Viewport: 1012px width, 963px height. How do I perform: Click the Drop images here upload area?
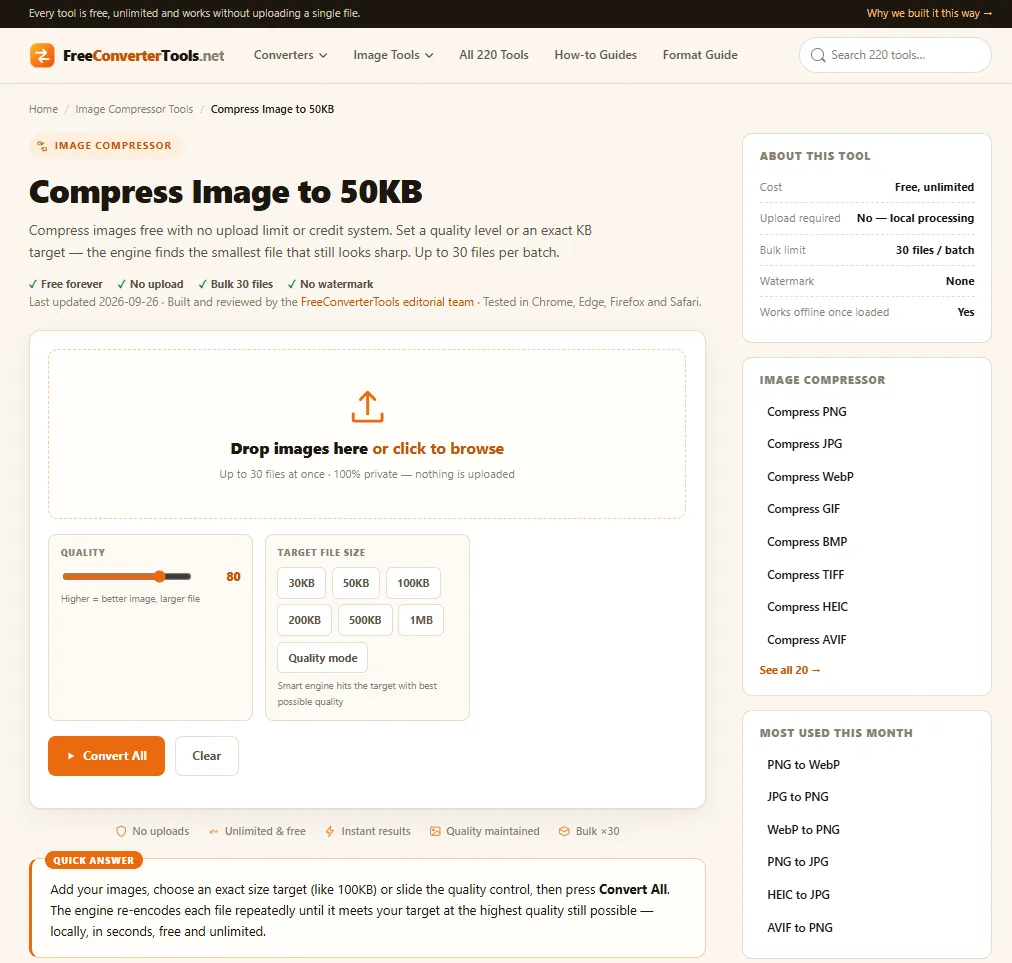[367, 434]
